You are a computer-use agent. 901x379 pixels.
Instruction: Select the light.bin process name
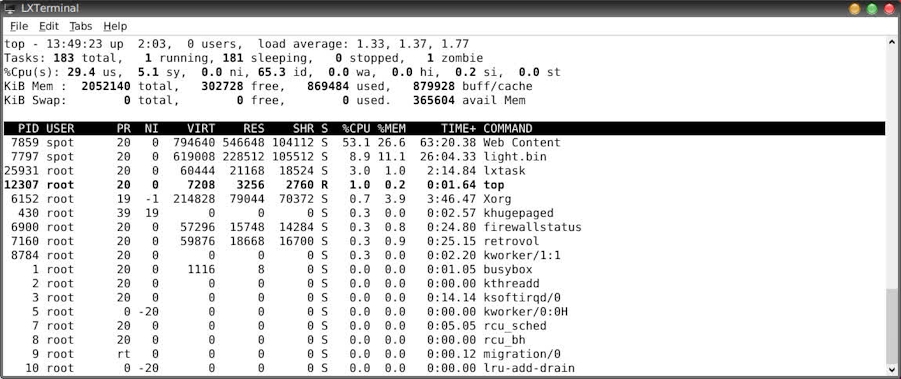515,157
